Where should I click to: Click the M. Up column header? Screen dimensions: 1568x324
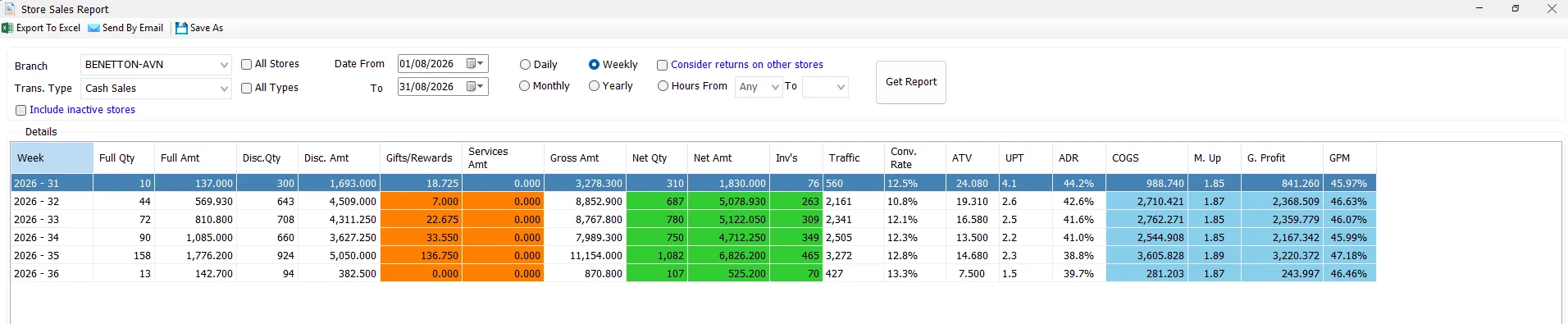1215,158
